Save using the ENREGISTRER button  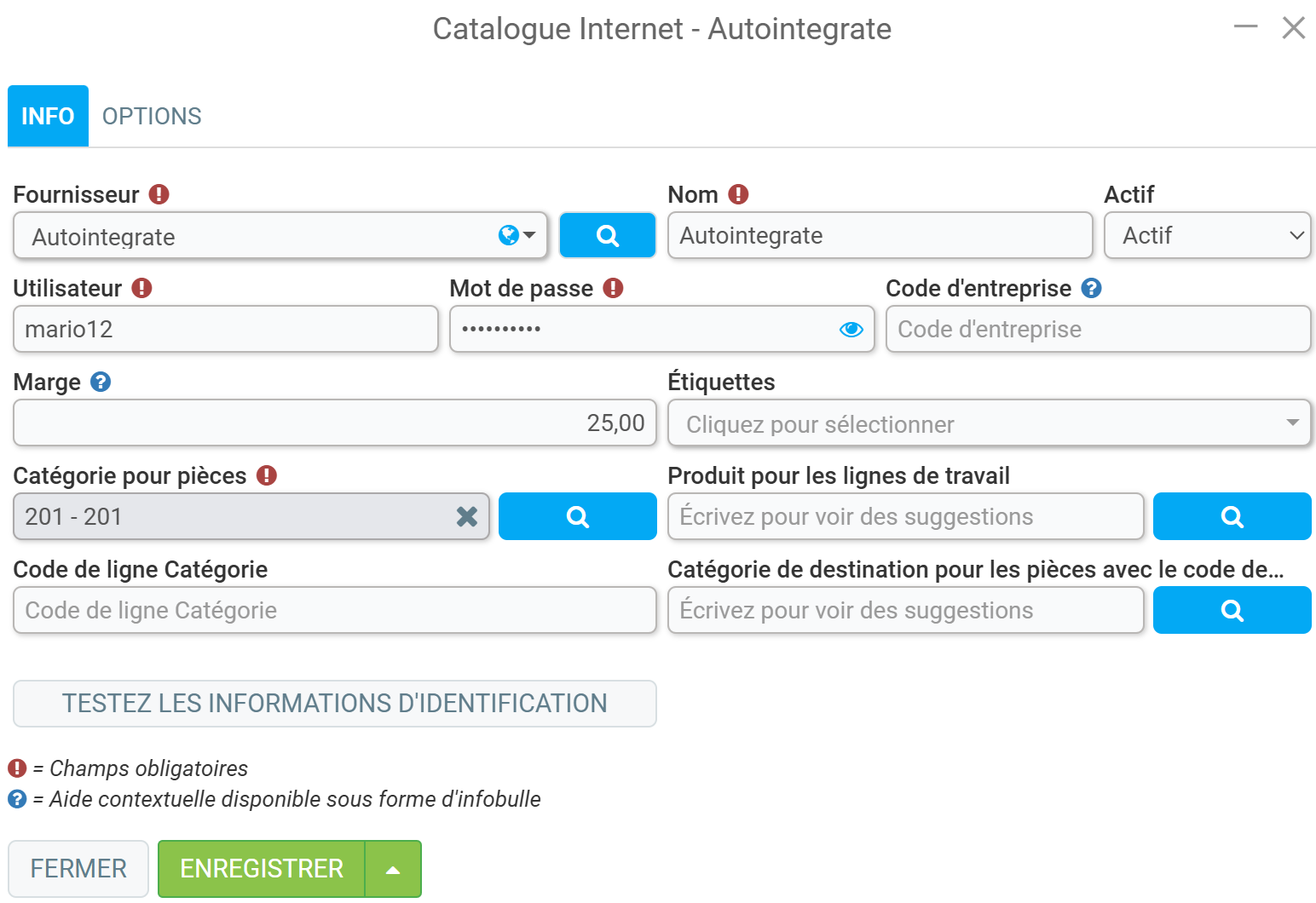tap(262, 869)
